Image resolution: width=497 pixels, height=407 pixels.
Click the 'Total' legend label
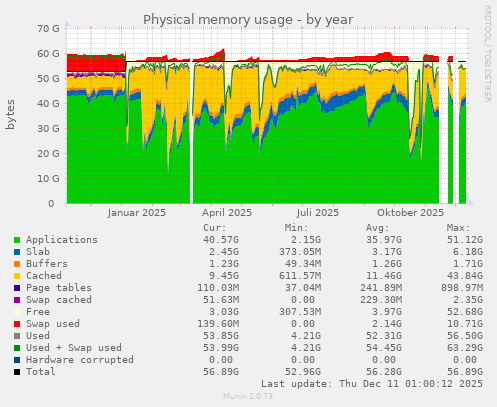pyautogui.click(x=41, y=372)
